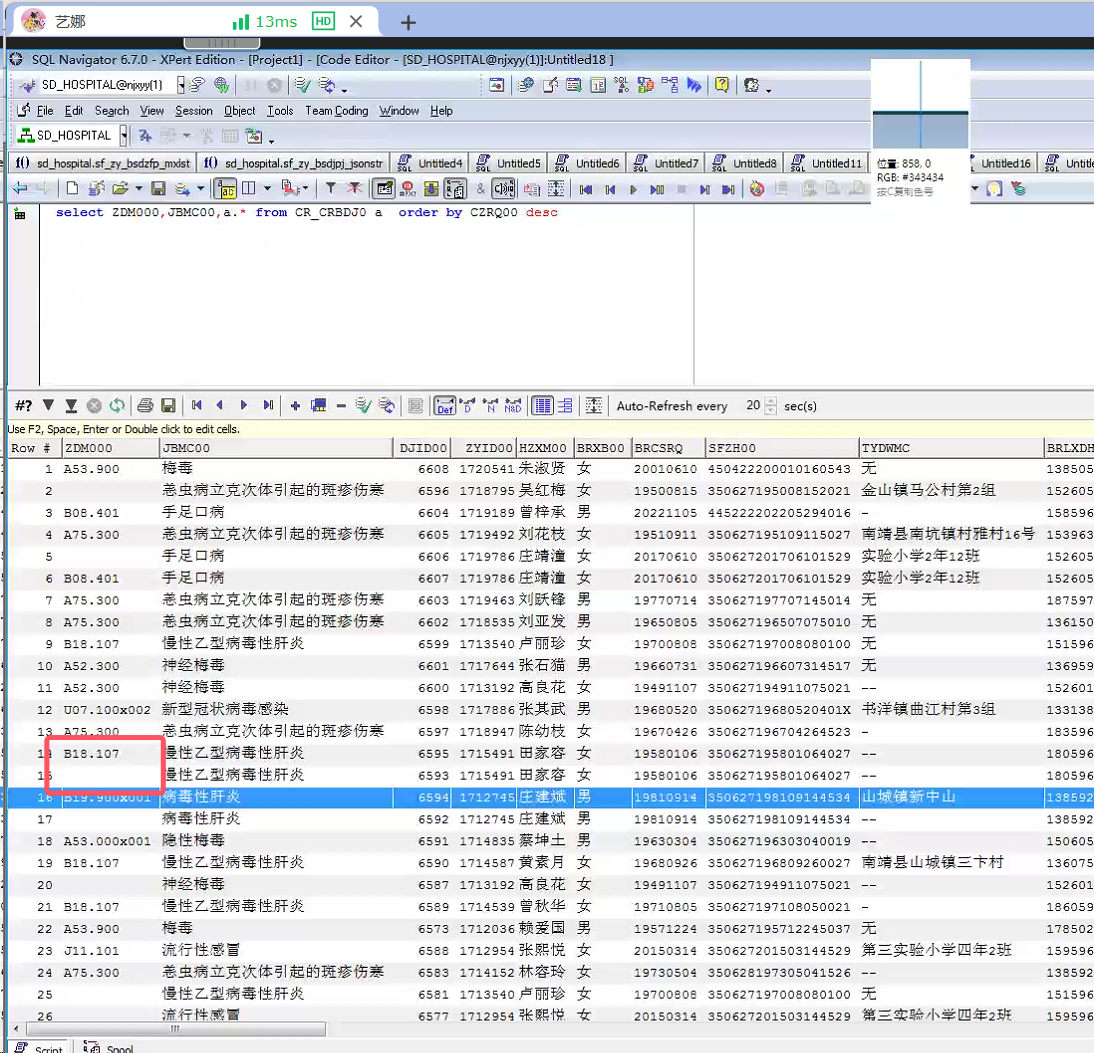The height and width of the screenshot is (1053, 1094).
Task: Click the green refresh icon in results toolbar
Action: point(117,405)
